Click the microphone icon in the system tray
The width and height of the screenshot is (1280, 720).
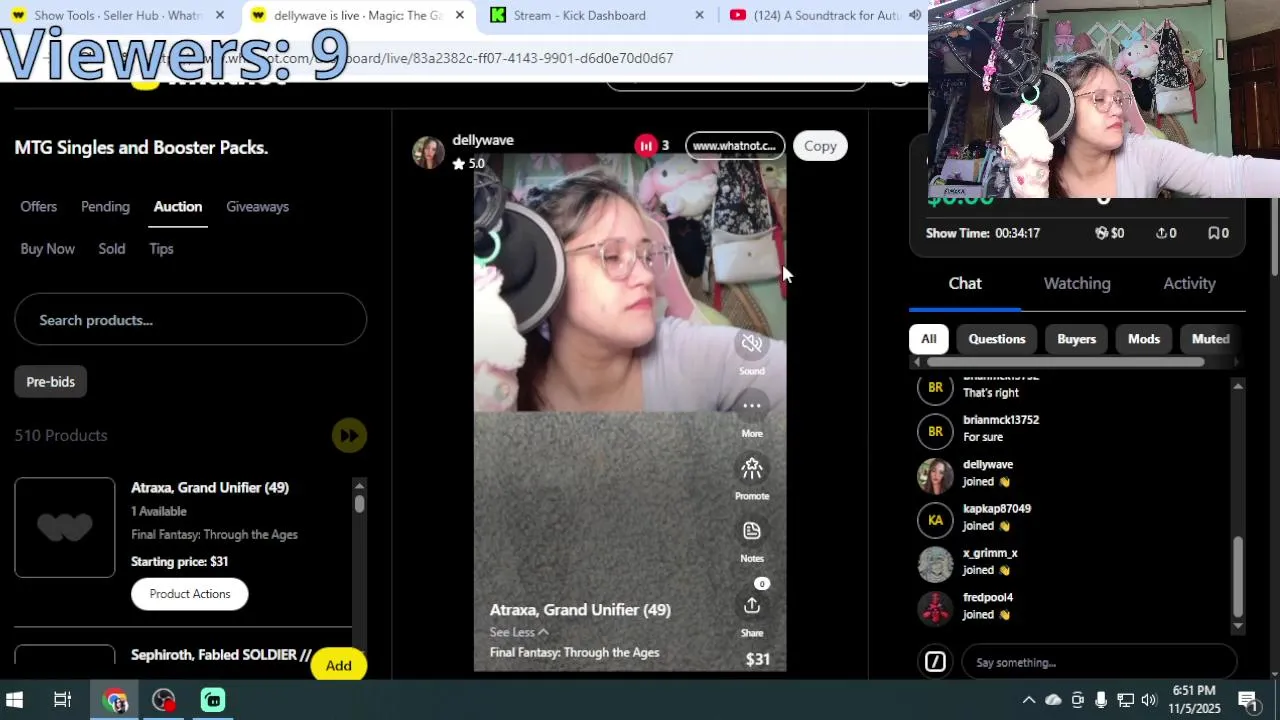[1101, 700]
